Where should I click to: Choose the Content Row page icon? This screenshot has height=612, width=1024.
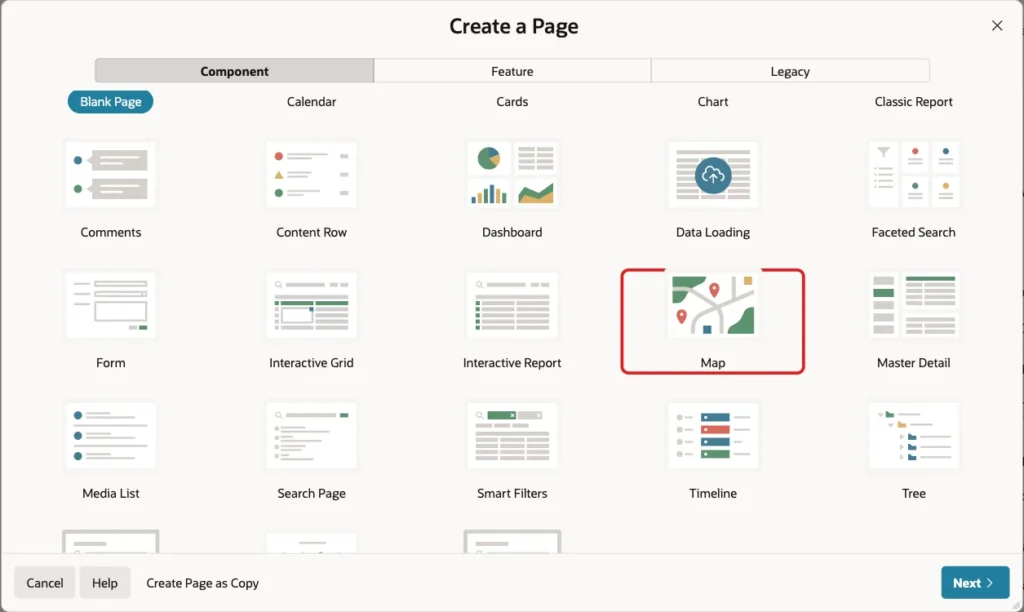(312, 175)
